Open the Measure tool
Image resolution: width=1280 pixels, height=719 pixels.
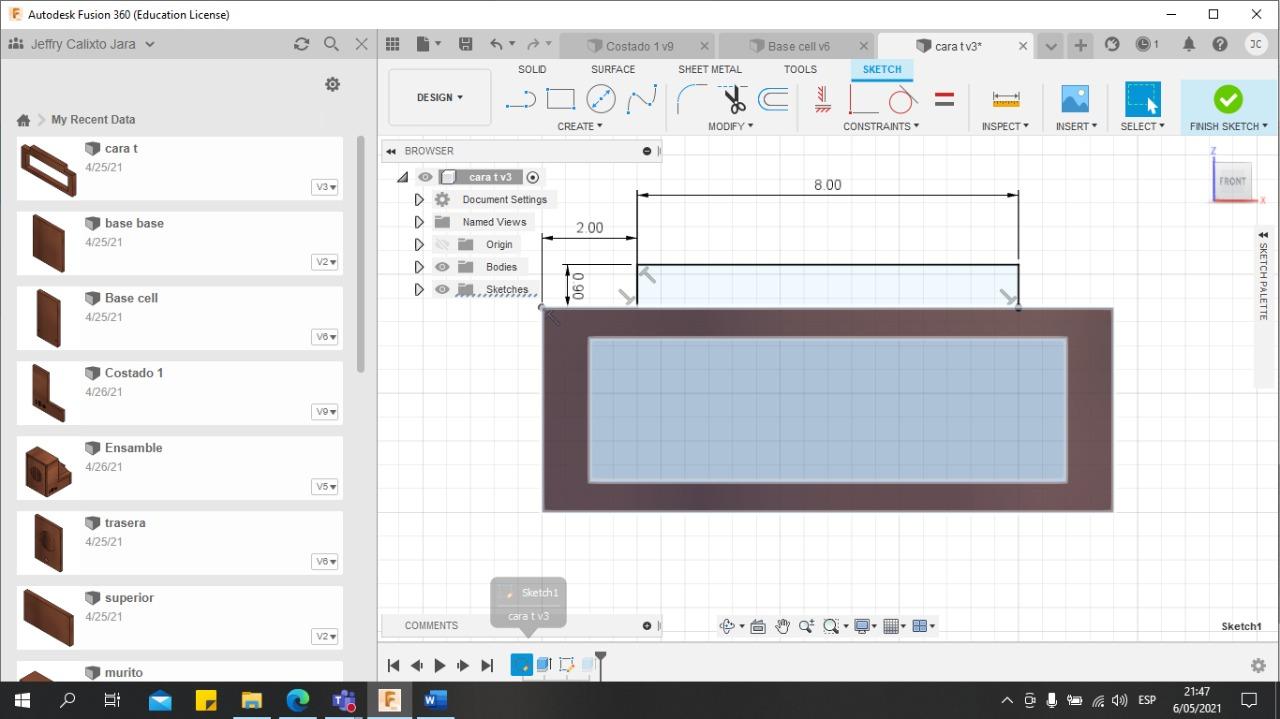point(1006,99)
